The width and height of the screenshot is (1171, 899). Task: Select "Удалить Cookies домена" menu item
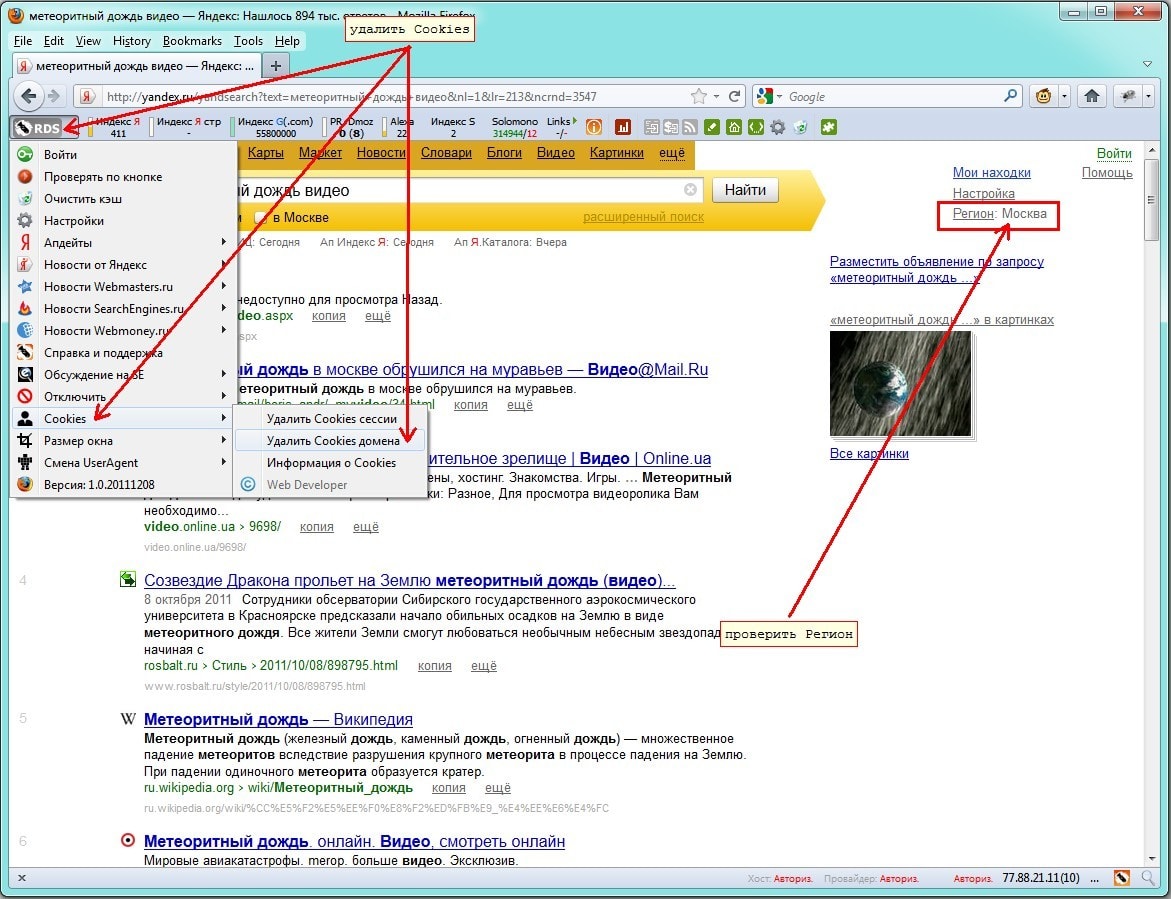(332, 441)
